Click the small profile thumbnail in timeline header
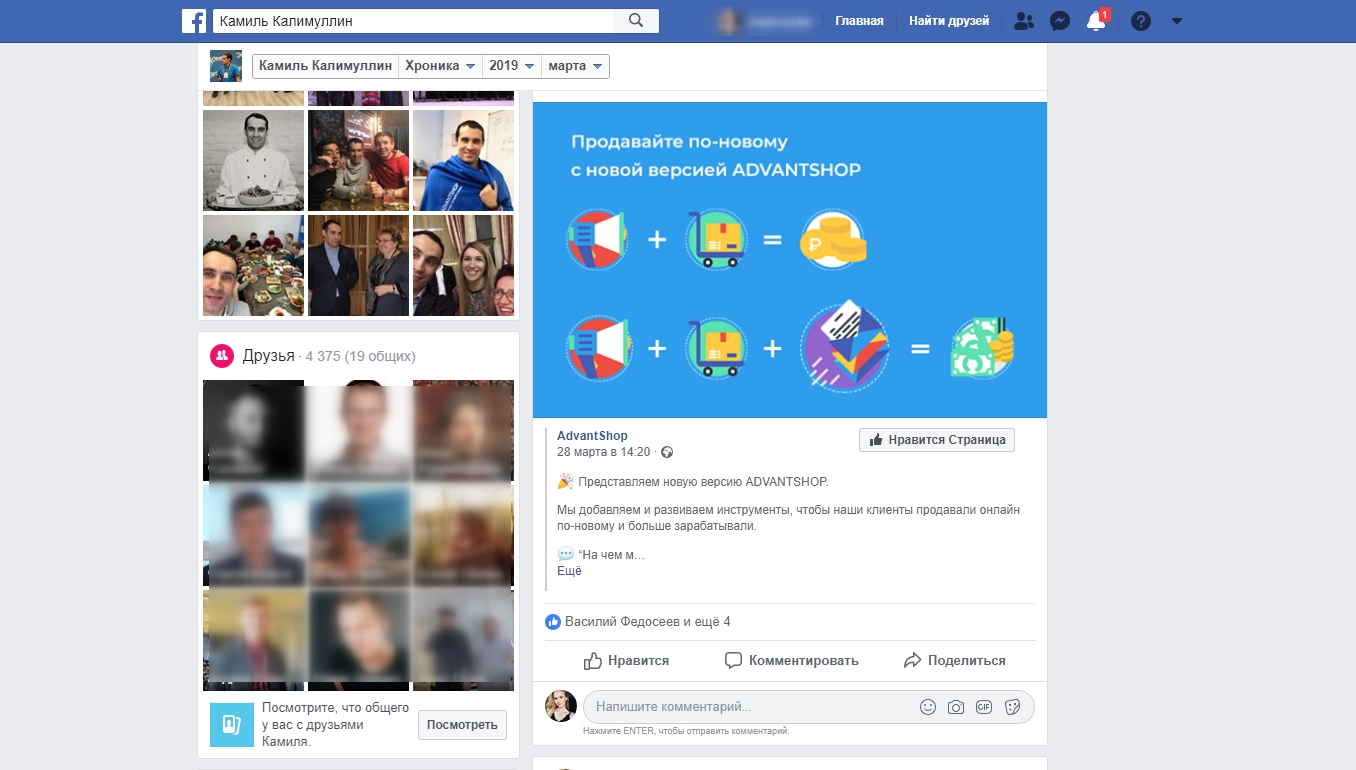 tap(225, 66)
